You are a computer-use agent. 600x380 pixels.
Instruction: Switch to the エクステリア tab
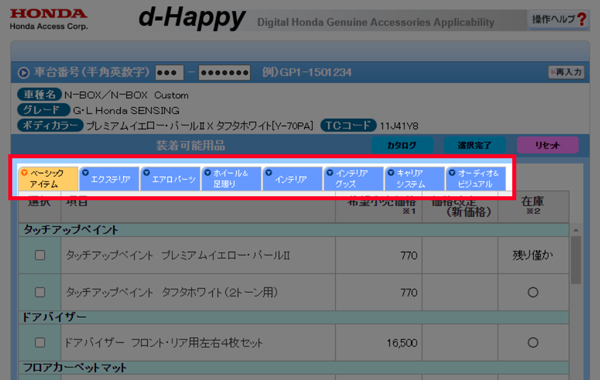pyautogui.click(x=109, y=178)
